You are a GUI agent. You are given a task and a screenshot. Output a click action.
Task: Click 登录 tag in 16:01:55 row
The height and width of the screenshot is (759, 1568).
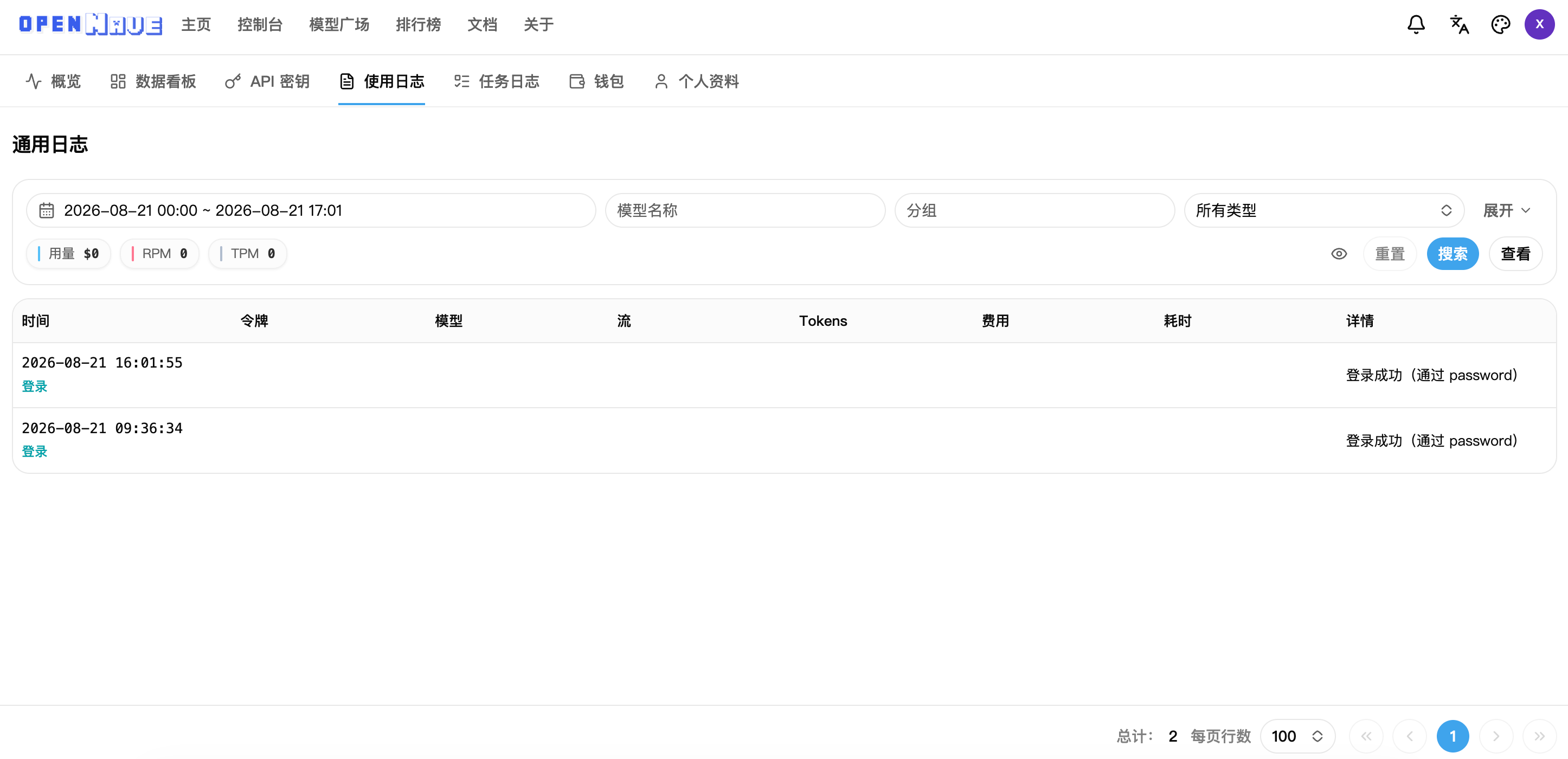click(35, 387)
